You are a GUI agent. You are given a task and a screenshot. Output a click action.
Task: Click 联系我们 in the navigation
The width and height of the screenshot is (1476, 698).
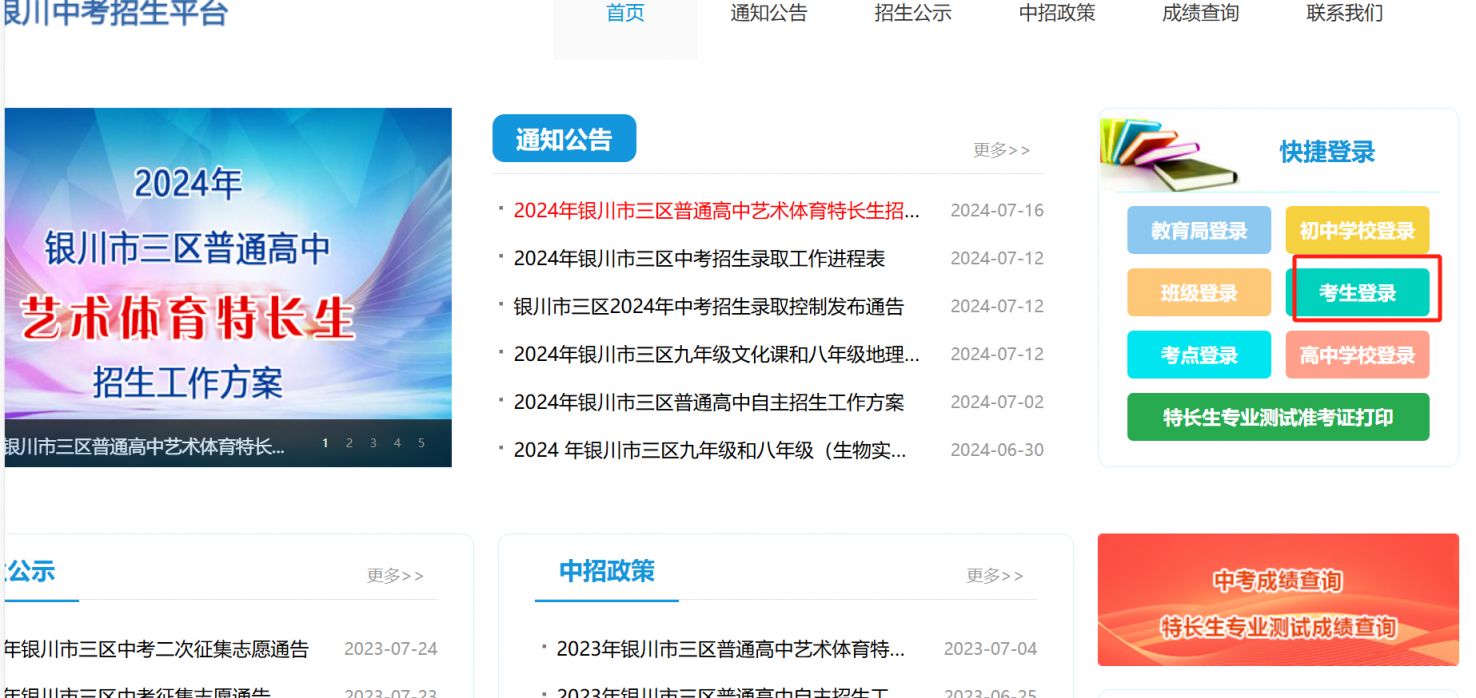1345,14
